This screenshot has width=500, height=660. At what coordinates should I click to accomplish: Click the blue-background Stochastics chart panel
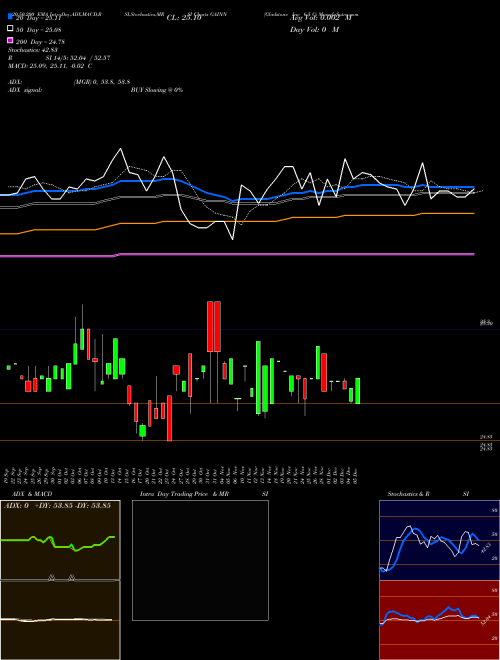tap(439, 540)
